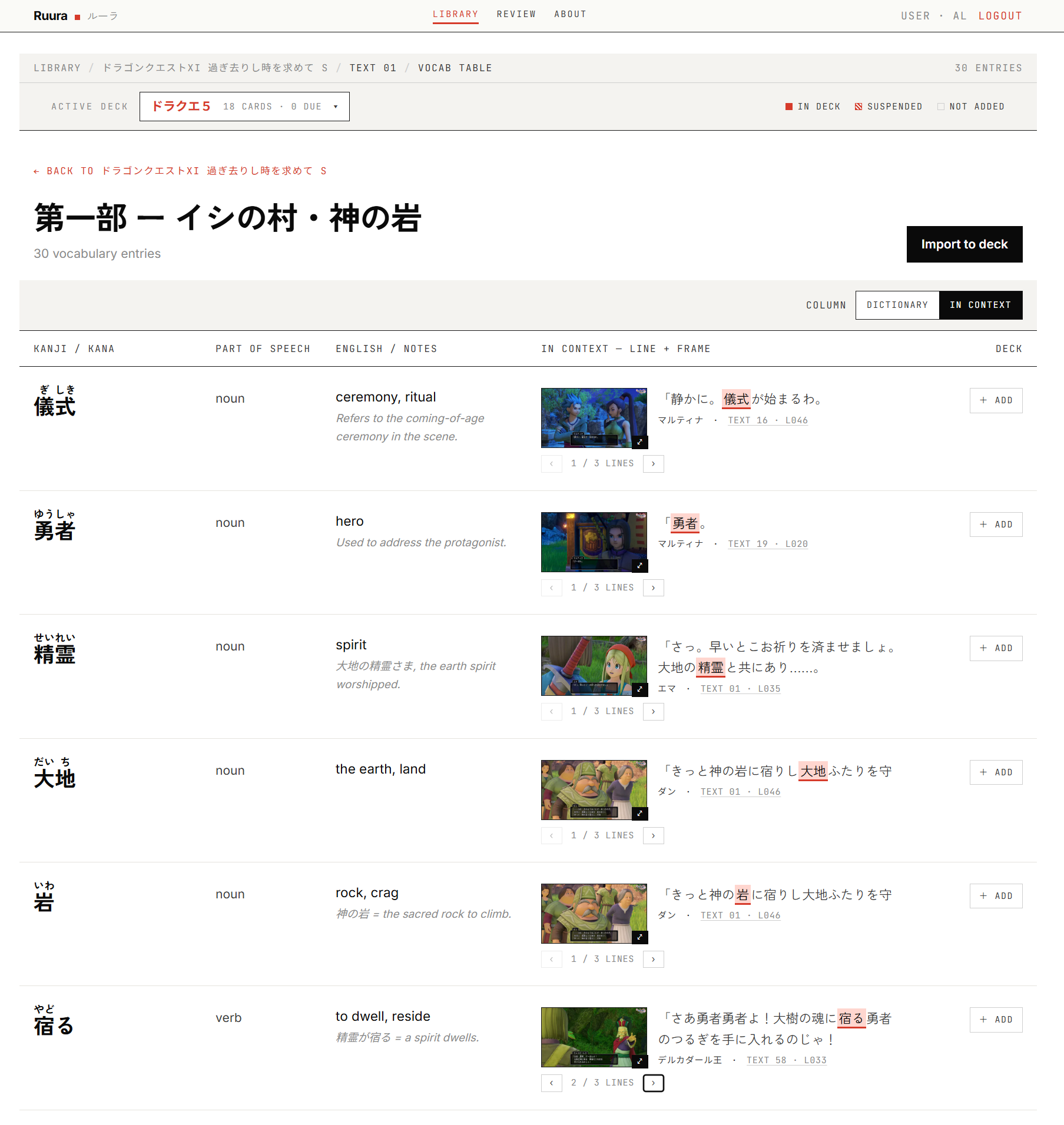Screen dimensions: 1064x1125
Task: Show previous context line for 精霊
Action: pos(552,712)
